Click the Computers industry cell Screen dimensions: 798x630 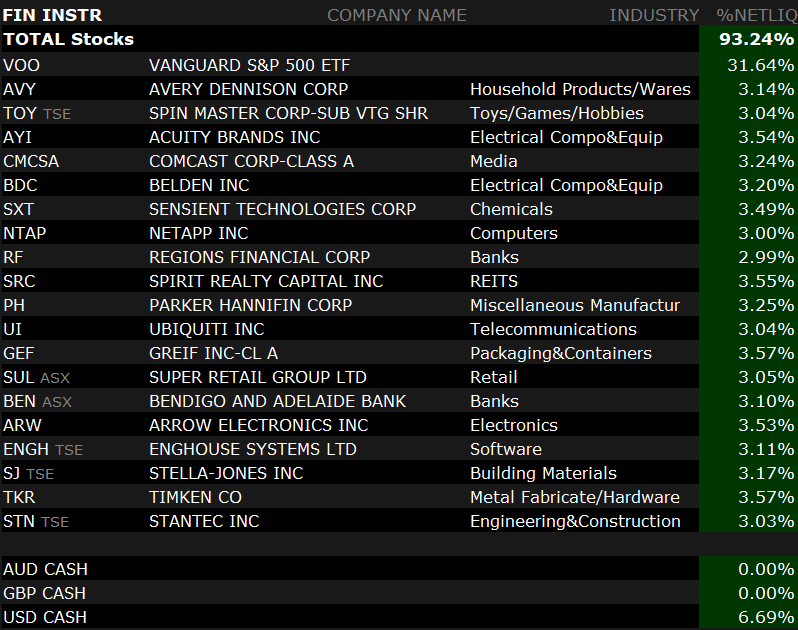514,233
